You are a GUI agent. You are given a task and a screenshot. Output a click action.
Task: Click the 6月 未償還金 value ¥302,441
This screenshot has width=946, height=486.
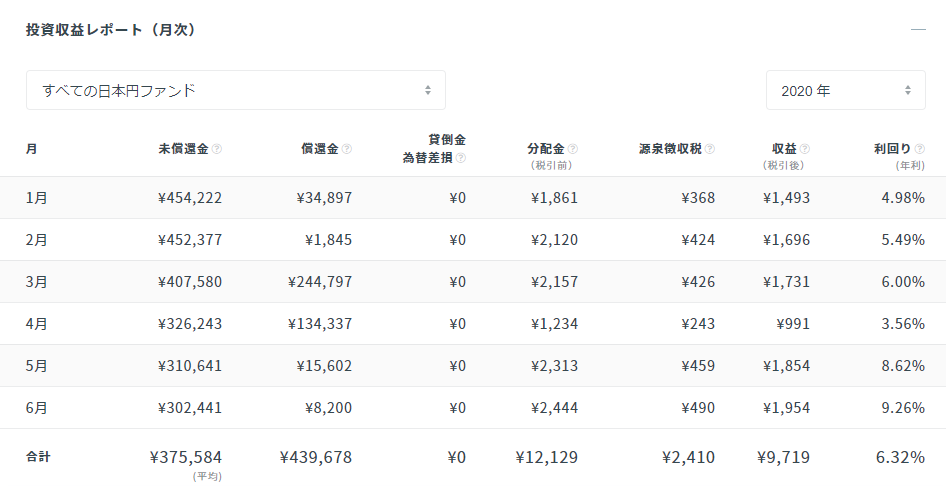[190, 408]
